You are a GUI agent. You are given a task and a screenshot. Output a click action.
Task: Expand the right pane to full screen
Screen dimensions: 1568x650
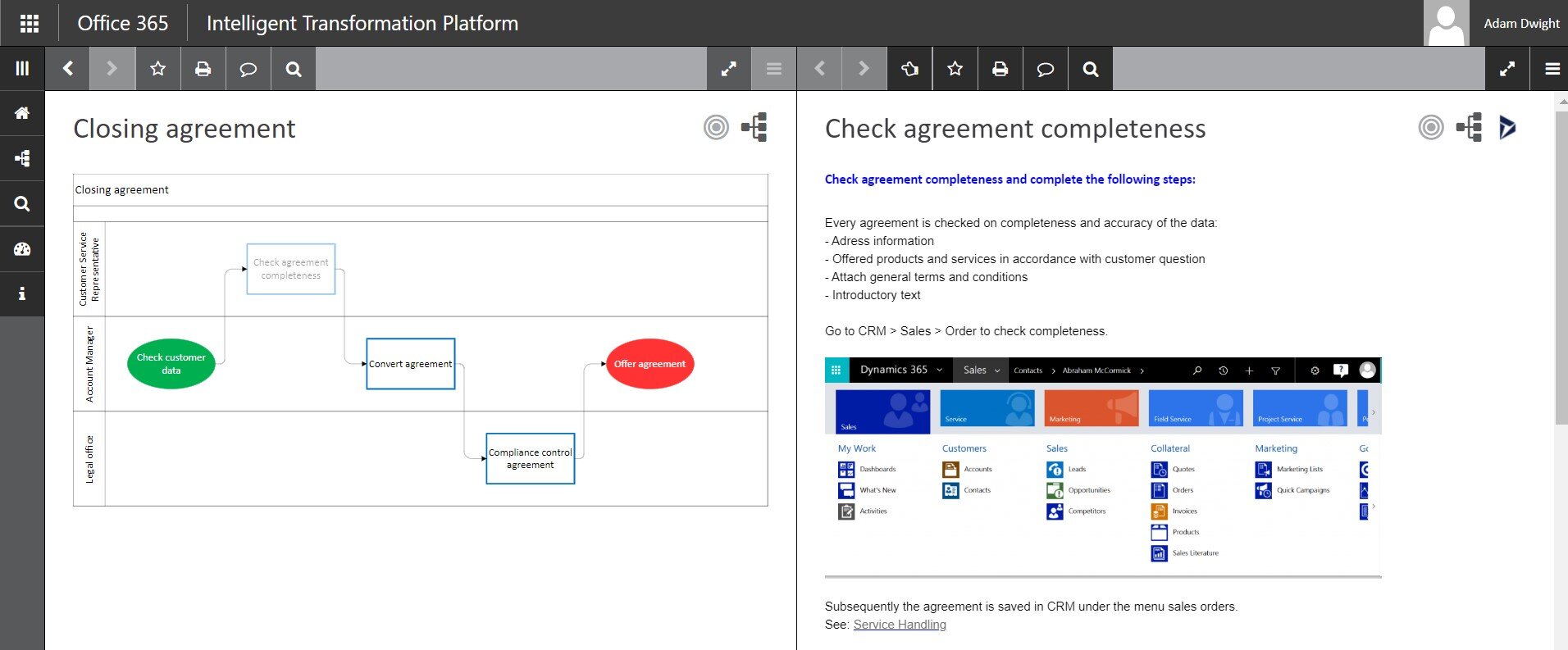[1507, 69]
